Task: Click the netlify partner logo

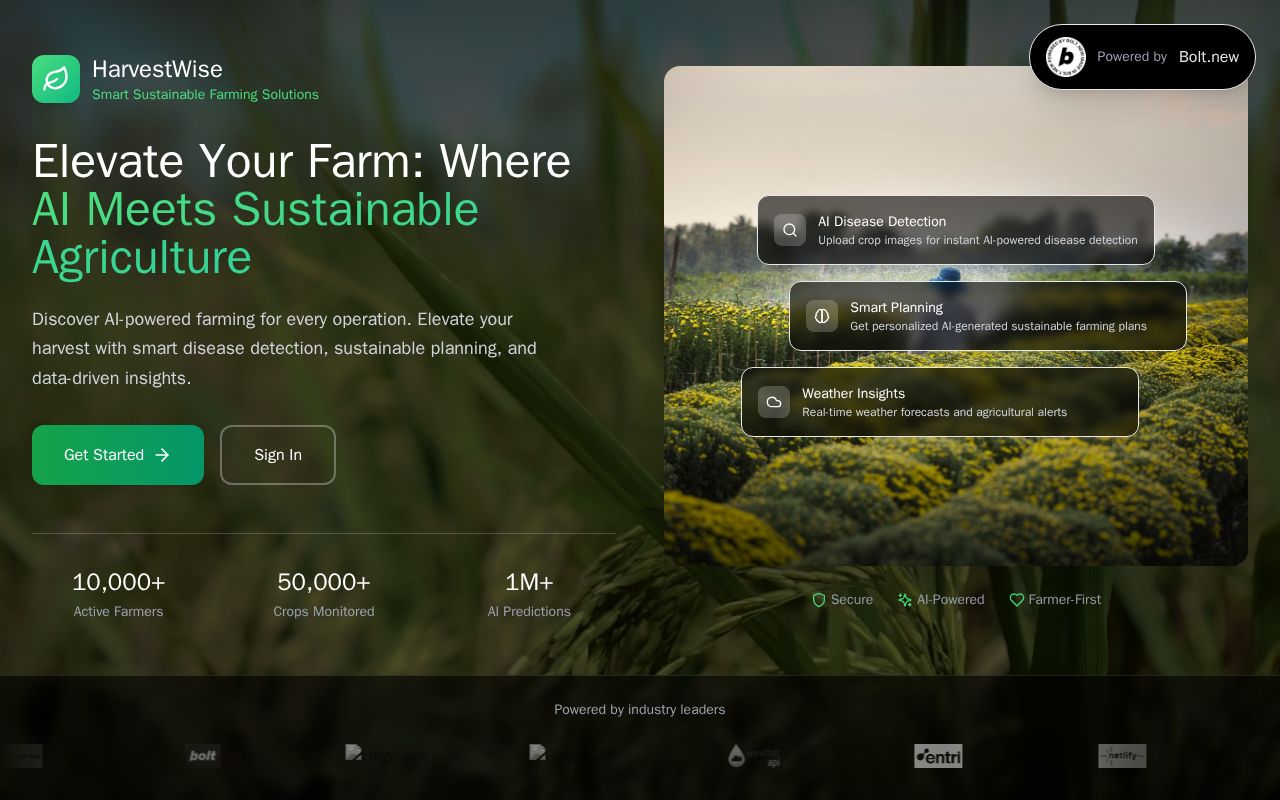Action: [1122, 756]
